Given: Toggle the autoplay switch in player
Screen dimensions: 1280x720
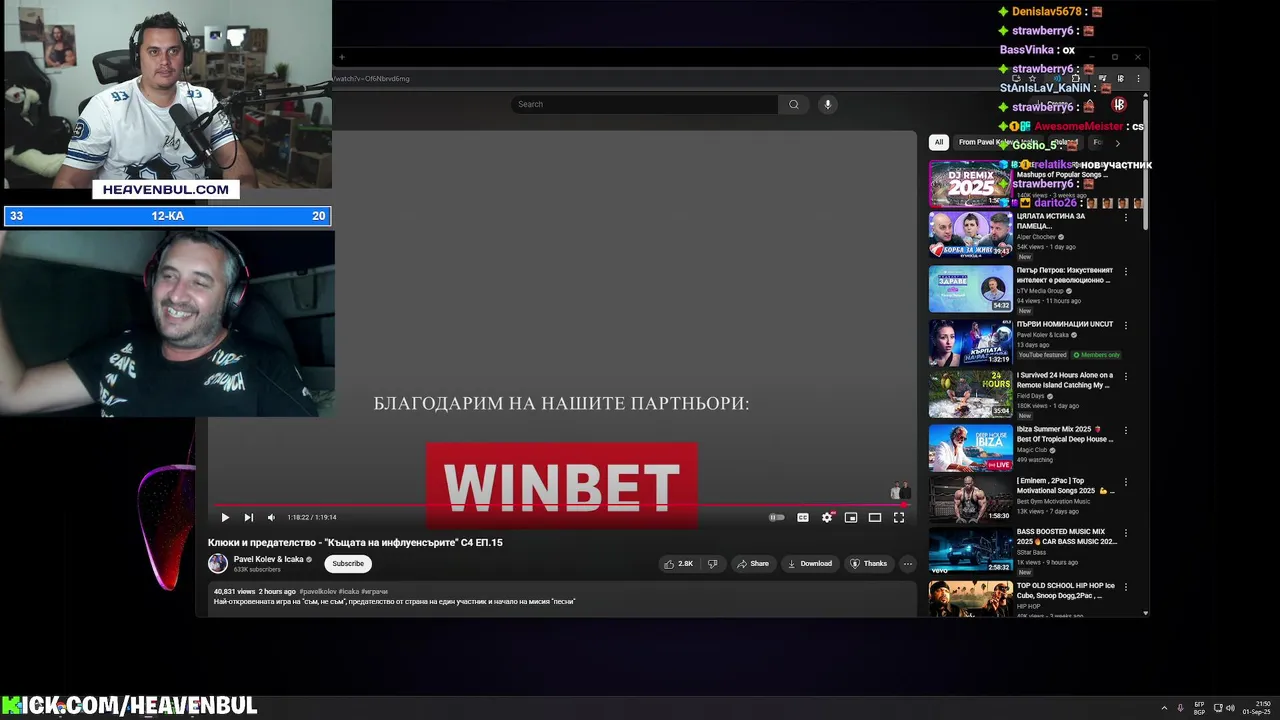Looking at the screenshot, I should tap(777, 517).
